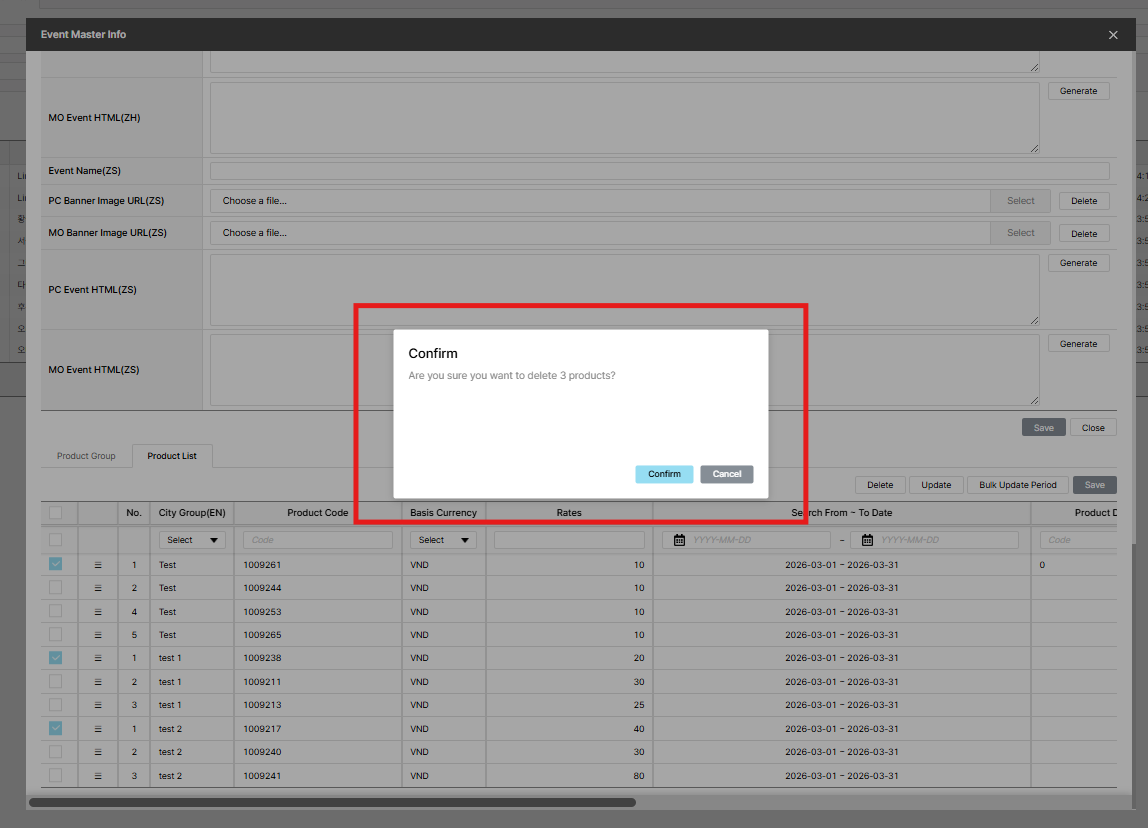Click the Bulk Update Period button
This screenshot has width=1148, height=828.
(1017, 485)
